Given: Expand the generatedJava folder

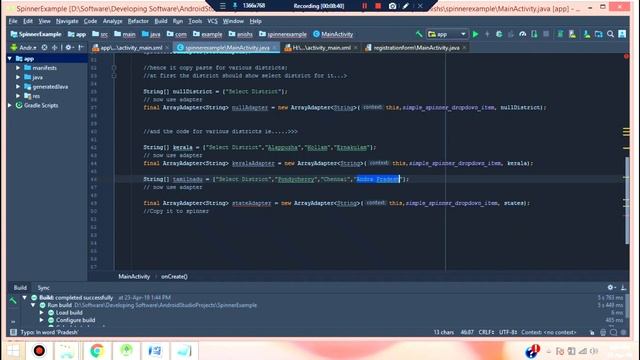Looking at the screenshot, I should click(x=18, y=87).
